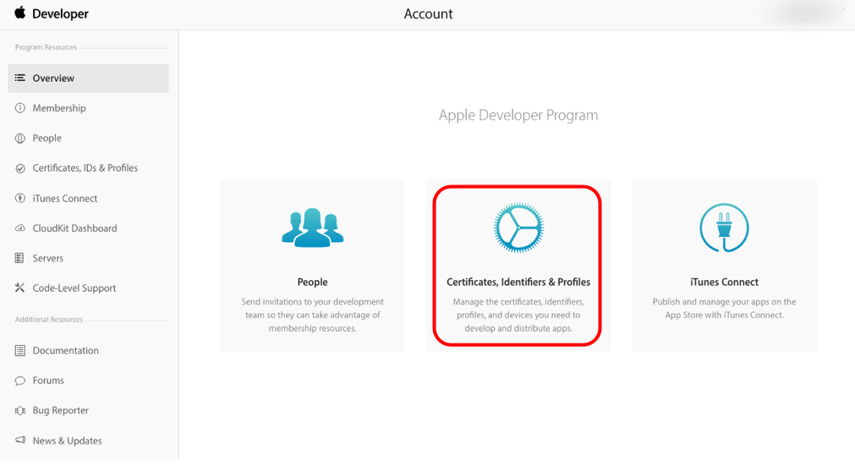Image resolution: width=855 pixels, height=468 pixels.
Task: Click the iTunes Connect plug icon
Action: tap(724, 227)
